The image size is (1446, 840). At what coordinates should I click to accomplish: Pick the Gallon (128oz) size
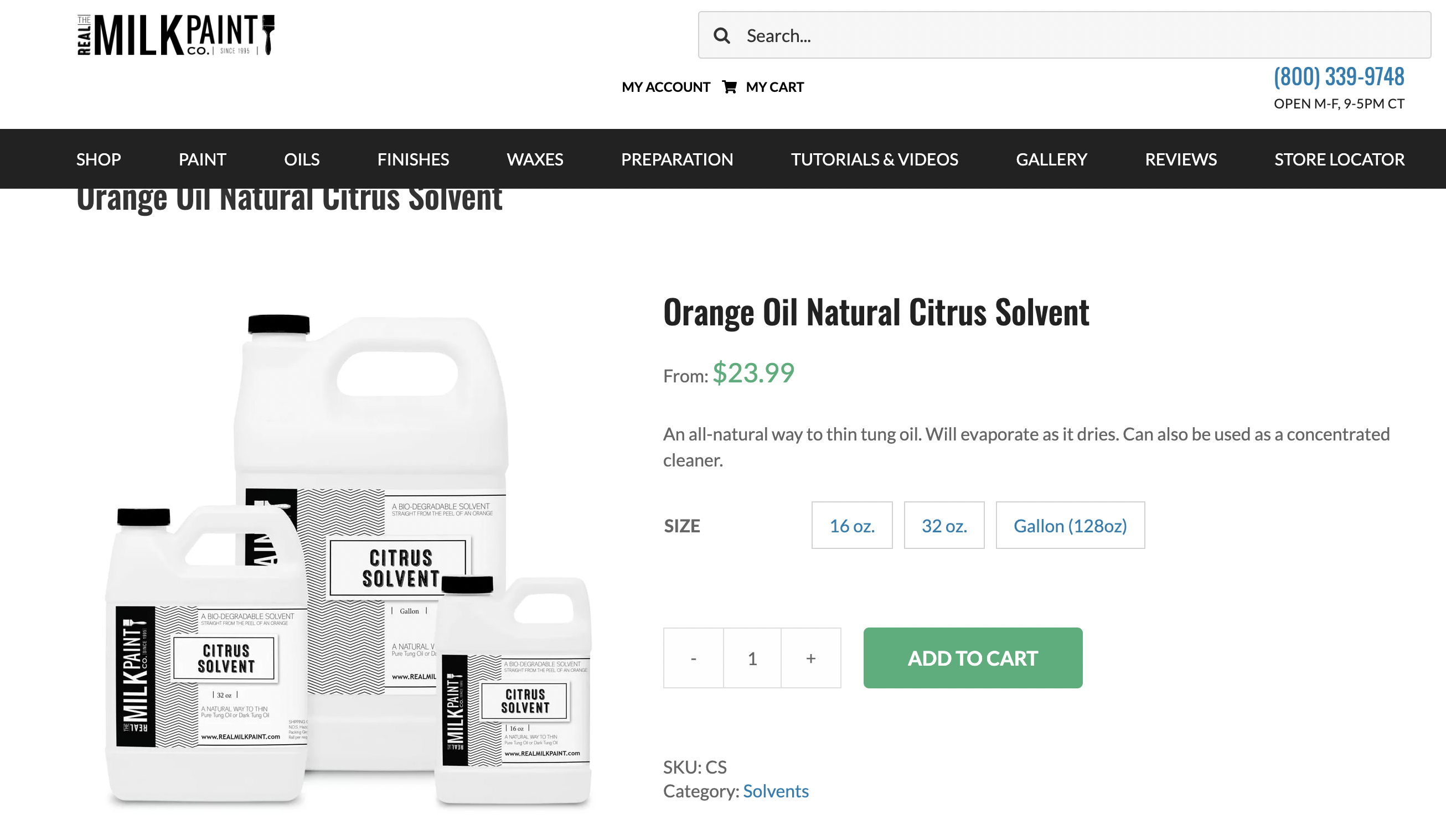(x=1070, y=526)
